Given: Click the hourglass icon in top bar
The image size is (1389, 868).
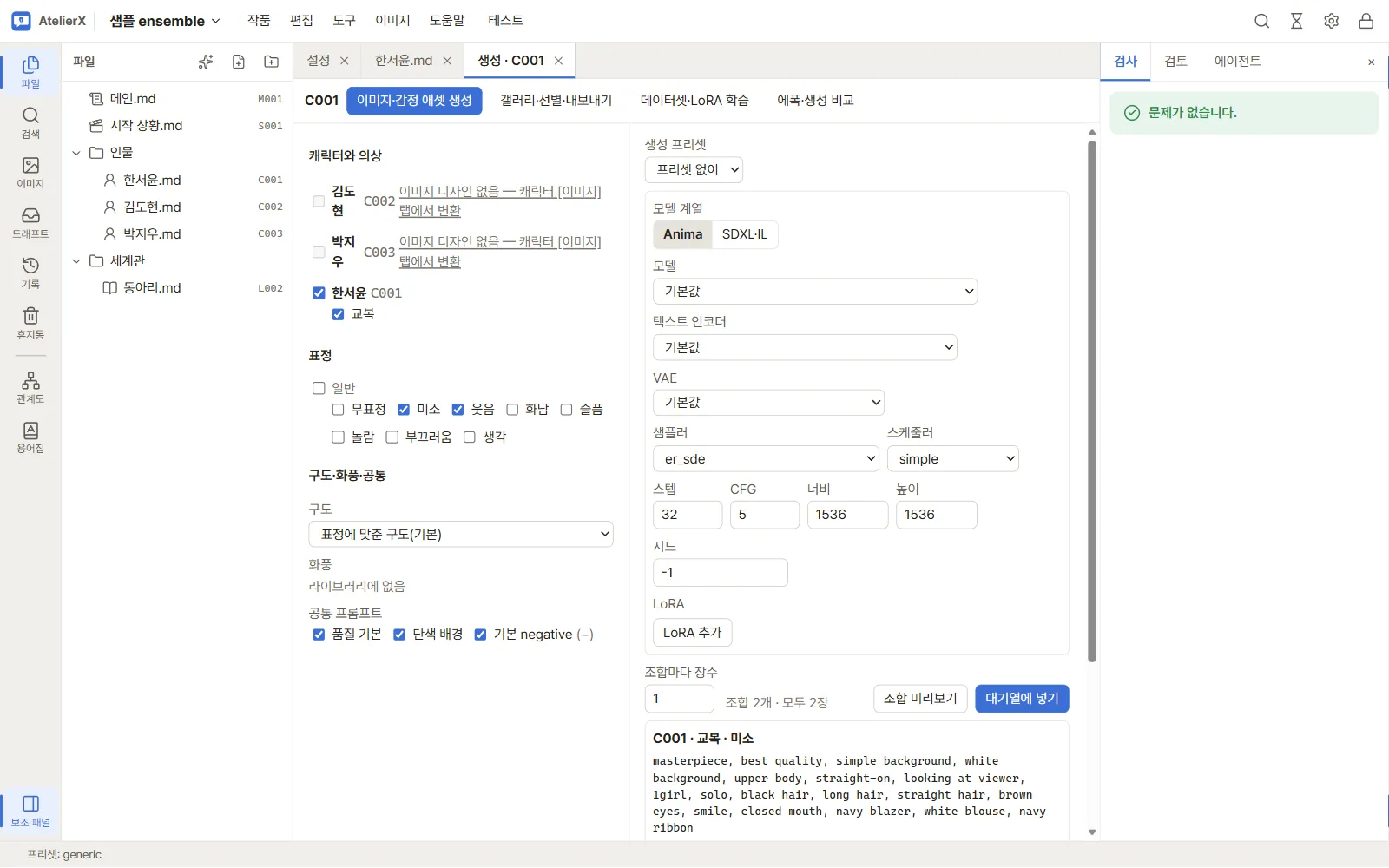Looking at the screenshot, I should (x=1297, y=21).
